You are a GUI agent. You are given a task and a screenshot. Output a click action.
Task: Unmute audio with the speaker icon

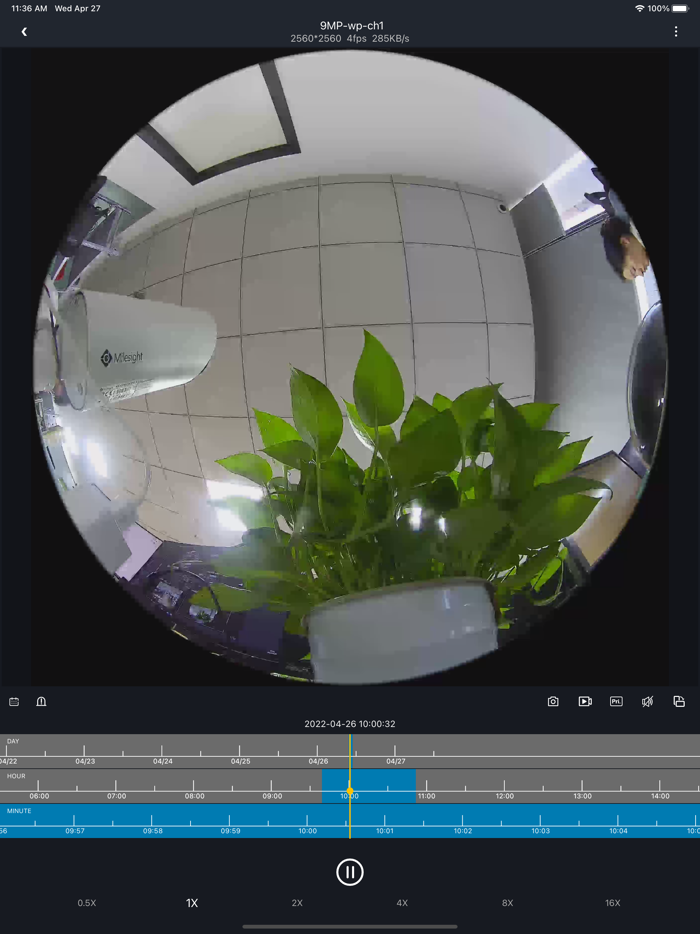tap(648, 702)
